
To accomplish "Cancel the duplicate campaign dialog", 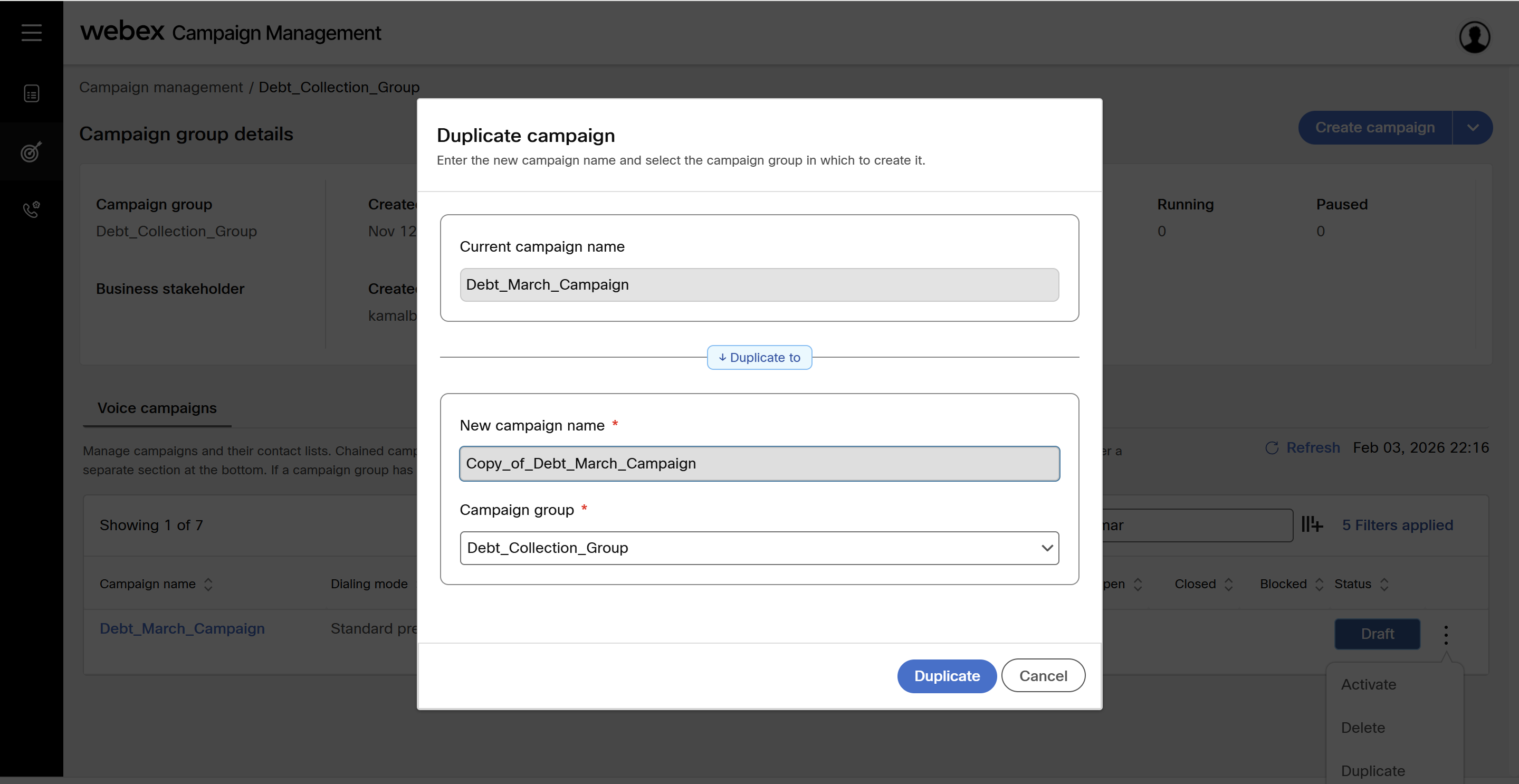I will [x=1043, y=676].
